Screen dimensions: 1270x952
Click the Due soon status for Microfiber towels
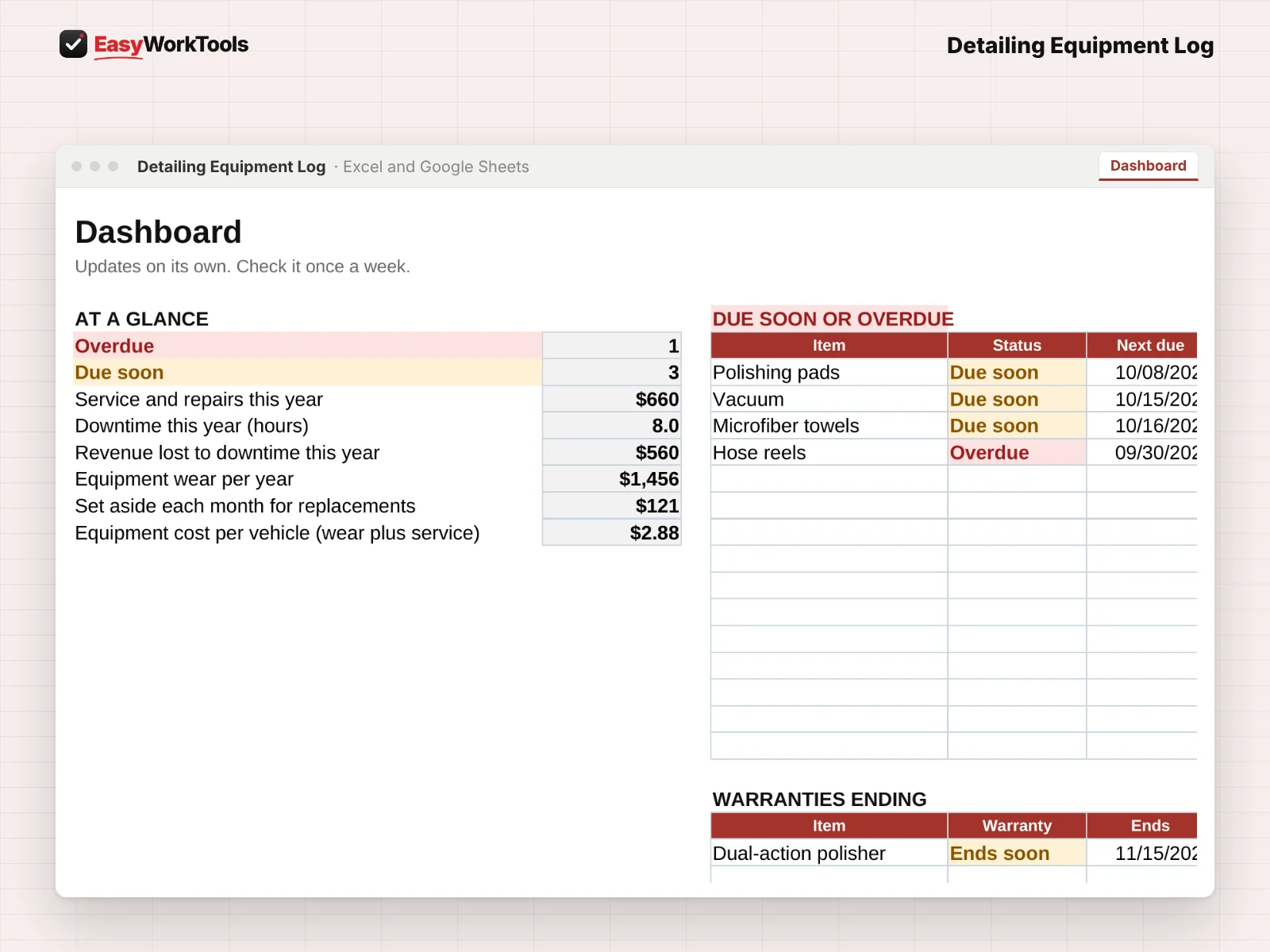pos(1017,426)
